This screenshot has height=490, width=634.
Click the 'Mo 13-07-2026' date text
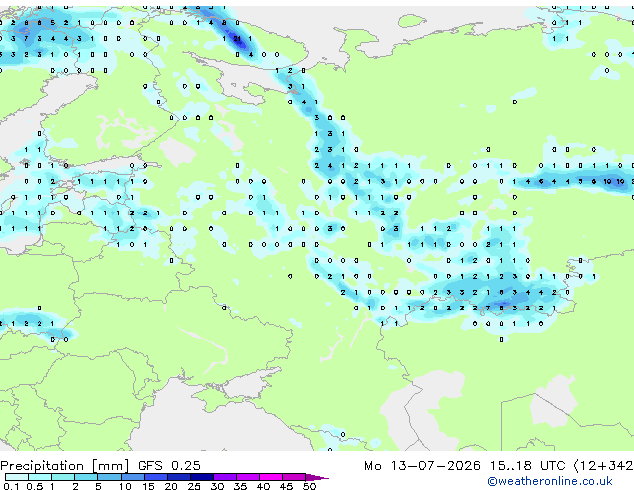pyautogui.click(x=422, y=465)
